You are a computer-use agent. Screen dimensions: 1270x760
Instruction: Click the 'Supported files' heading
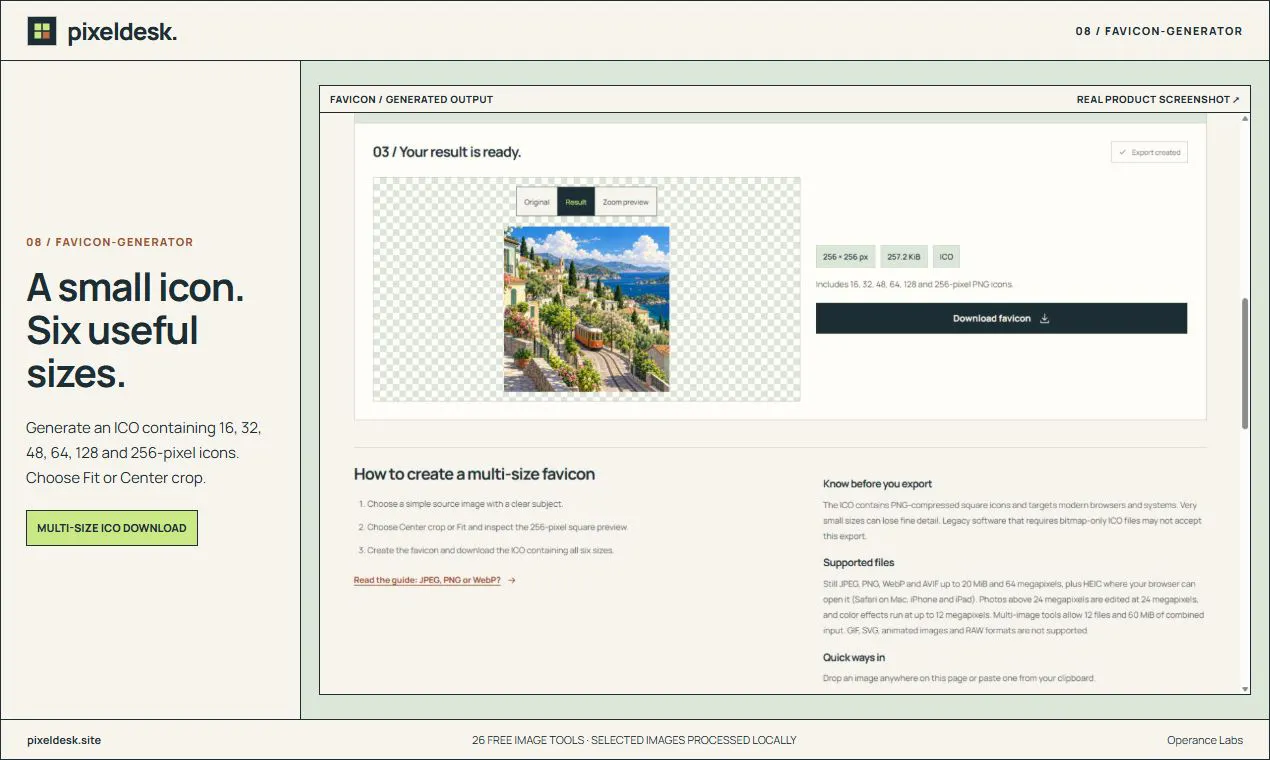tap(859, 563)
